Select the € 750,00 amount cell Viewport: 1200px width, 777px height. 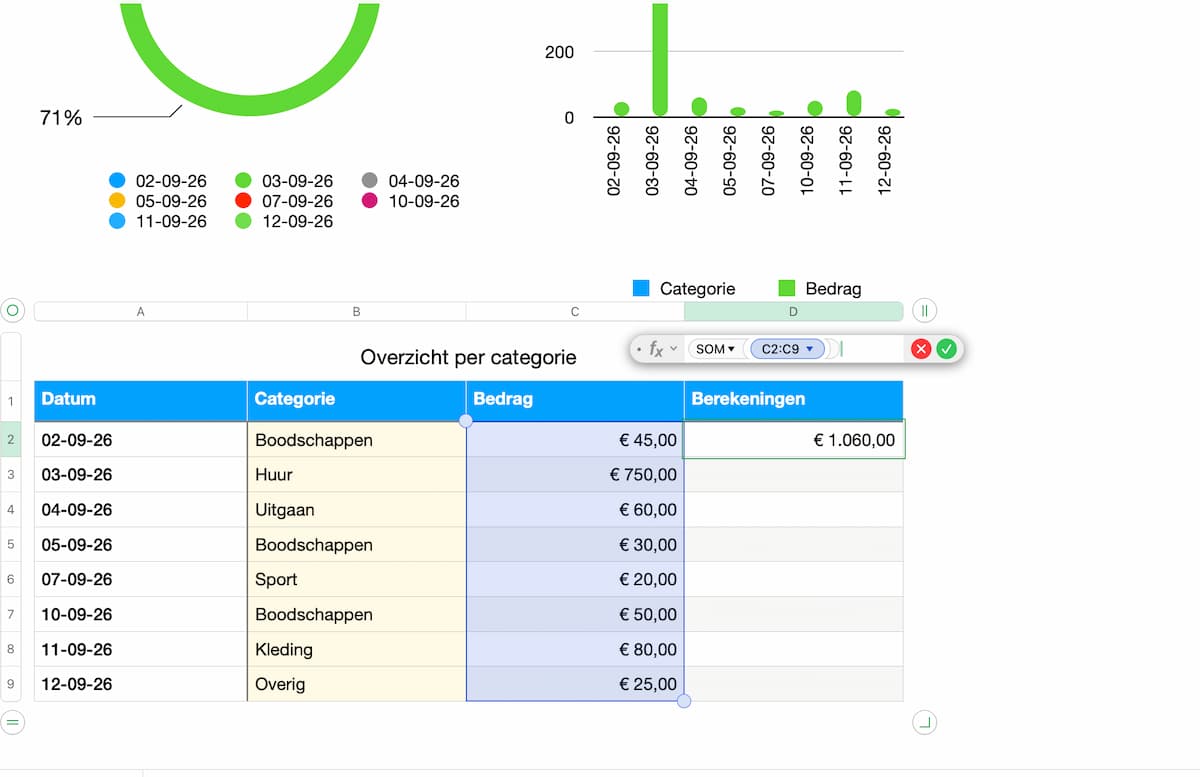click(575, 474)
